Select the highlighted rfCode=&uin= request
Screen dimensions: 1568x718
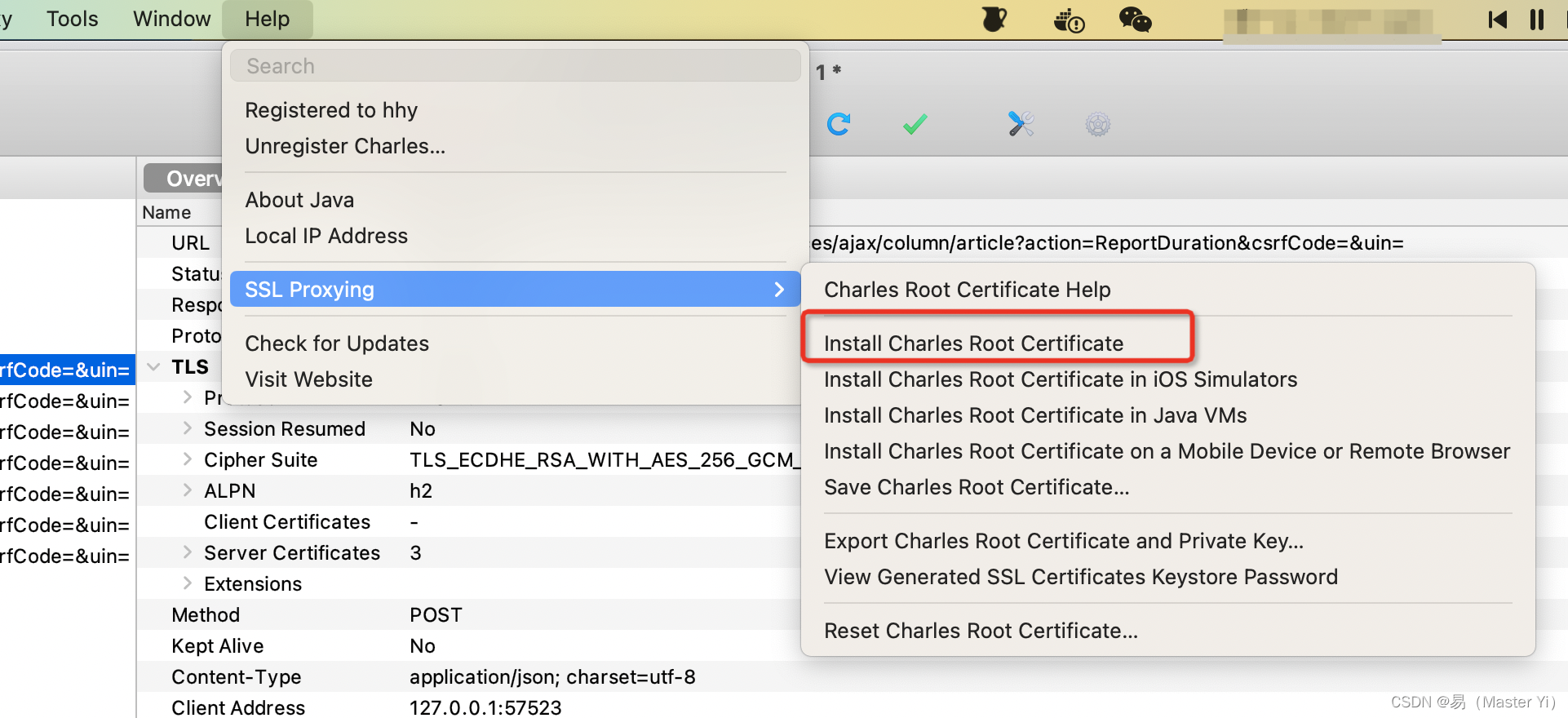tap(67, 370)
